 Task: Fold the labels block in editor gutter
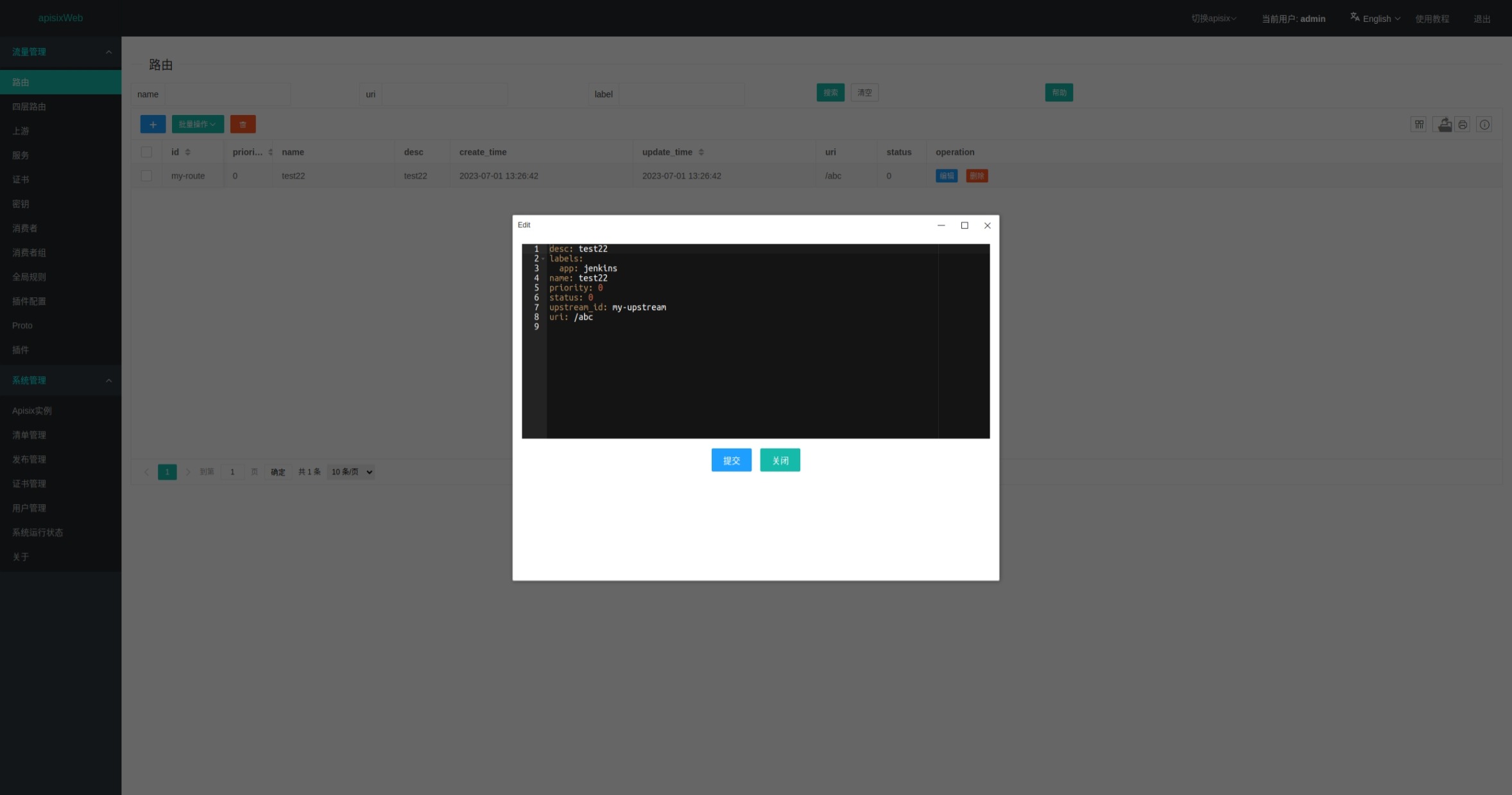point(543,259)
